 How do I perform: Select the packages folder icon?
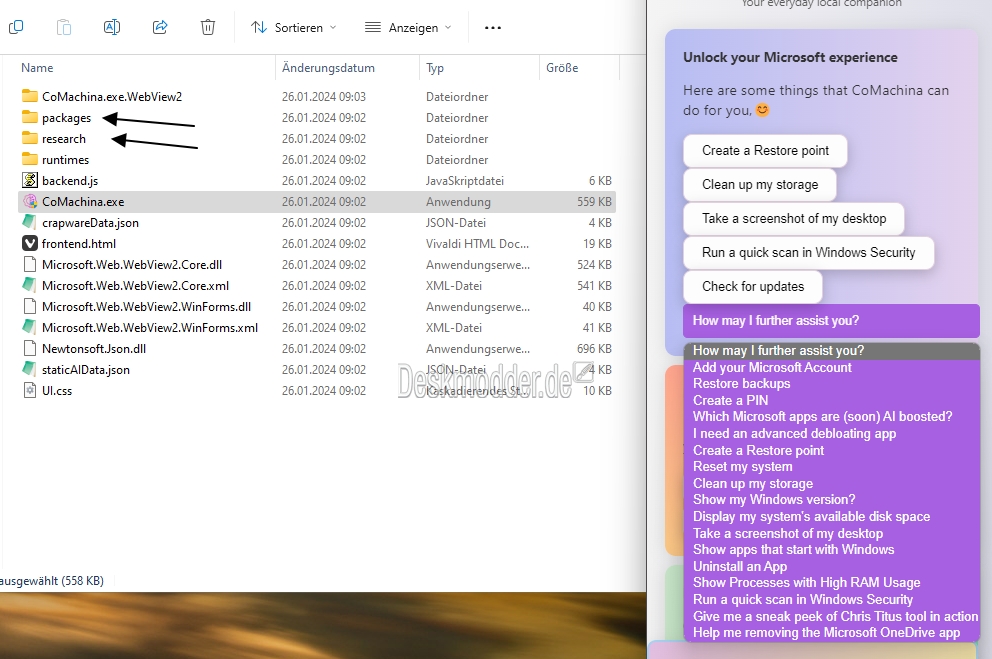coord(30,117)
